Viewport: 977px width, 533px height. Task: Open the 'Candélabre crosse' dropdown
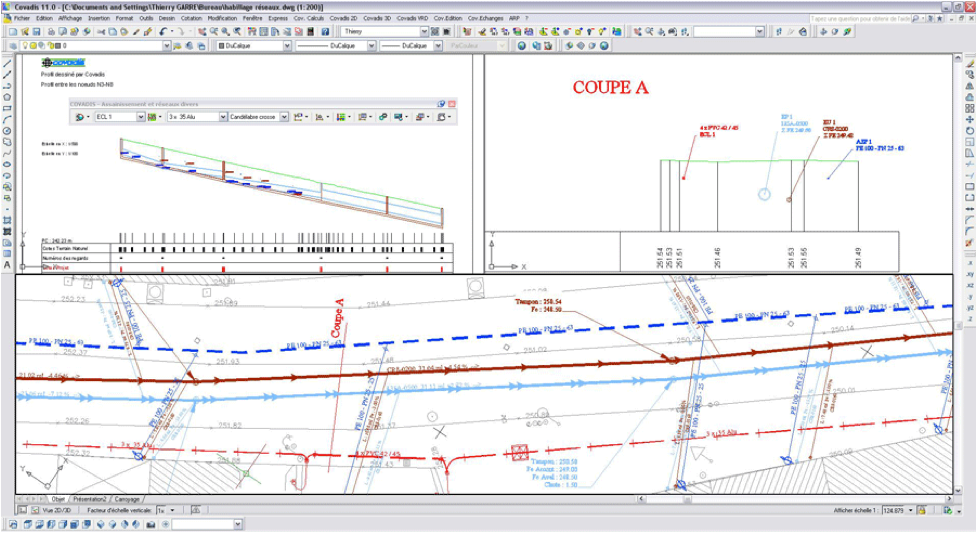coord(284,117)
